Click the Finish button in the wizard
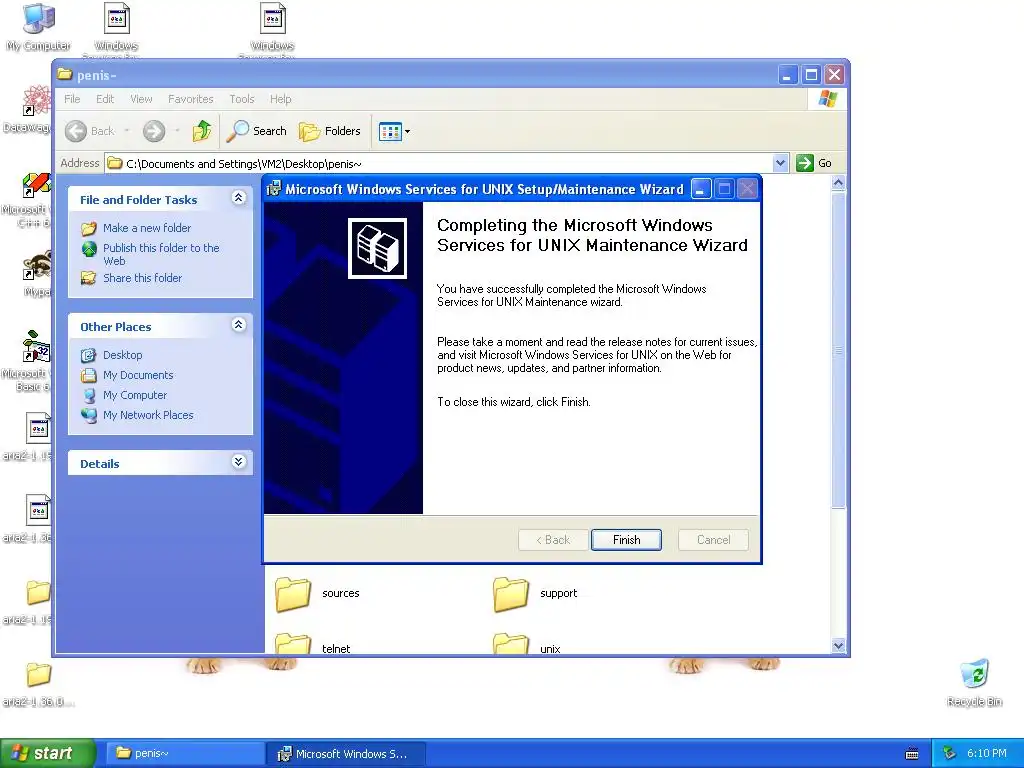The width and height of the screenshot is (1024, 768). click(x=626, y=540)
